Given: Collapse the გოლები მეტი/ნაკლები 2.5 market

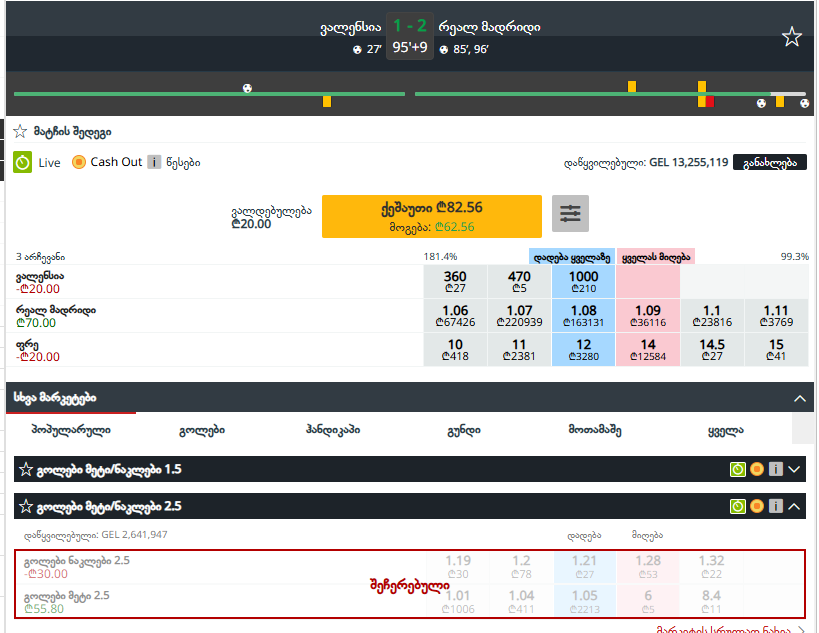Looking at the screenshot, I should [x=794, y=506].
